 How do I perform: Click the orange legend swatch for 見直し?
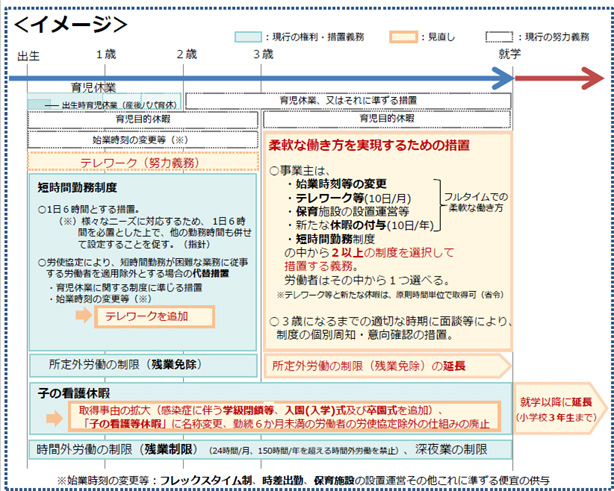[x=403, y=37]
